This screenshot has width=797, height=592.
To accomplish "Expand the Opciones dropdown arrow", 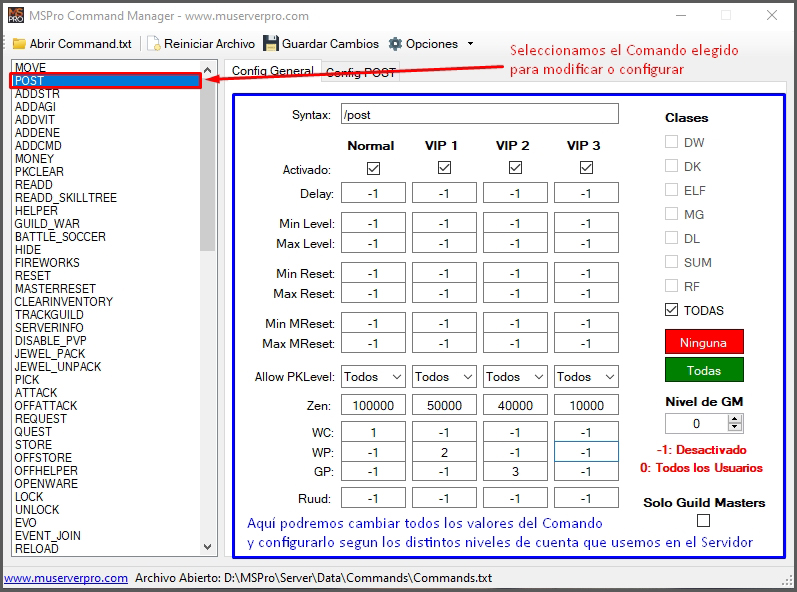I will pos(470,44).
